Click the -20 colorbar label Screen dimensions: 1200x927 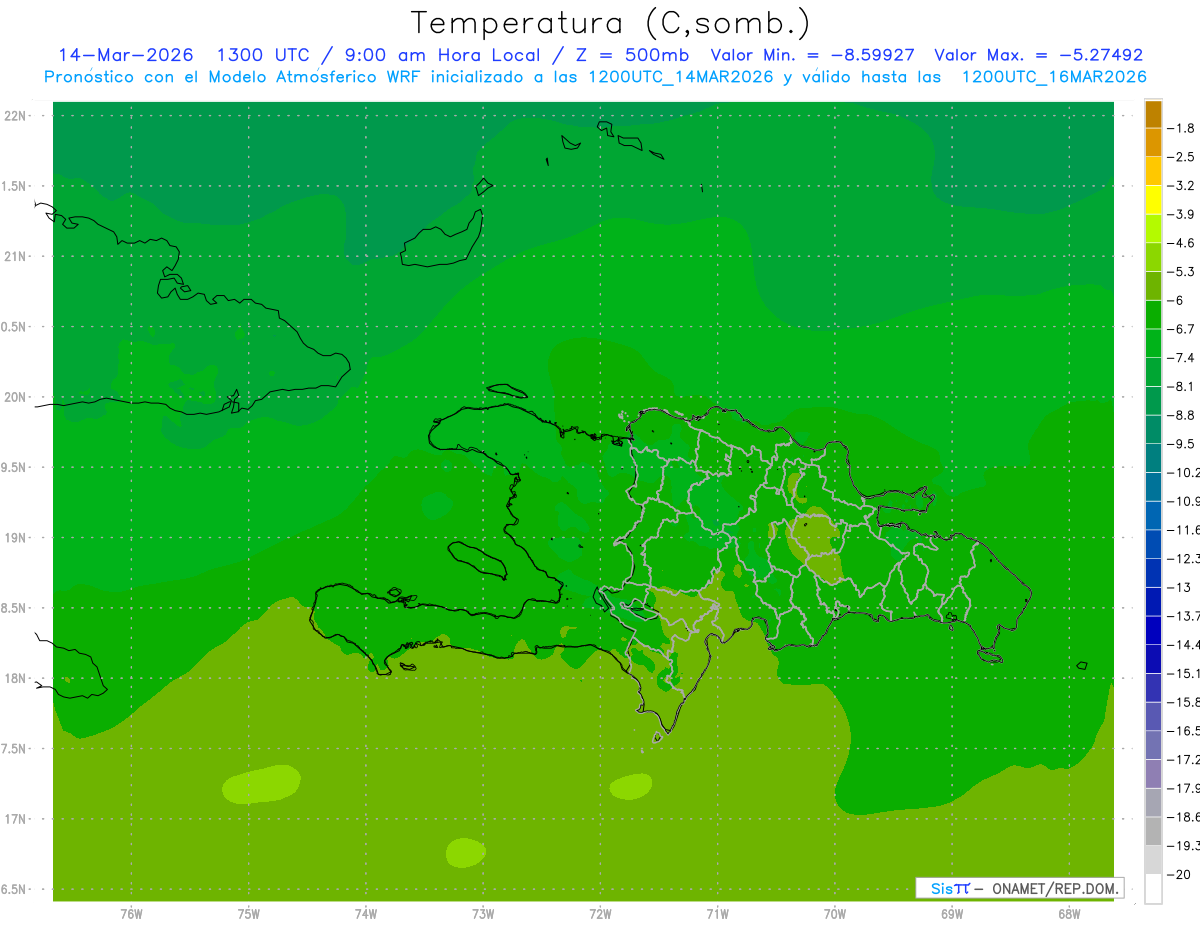point(1180,875)
